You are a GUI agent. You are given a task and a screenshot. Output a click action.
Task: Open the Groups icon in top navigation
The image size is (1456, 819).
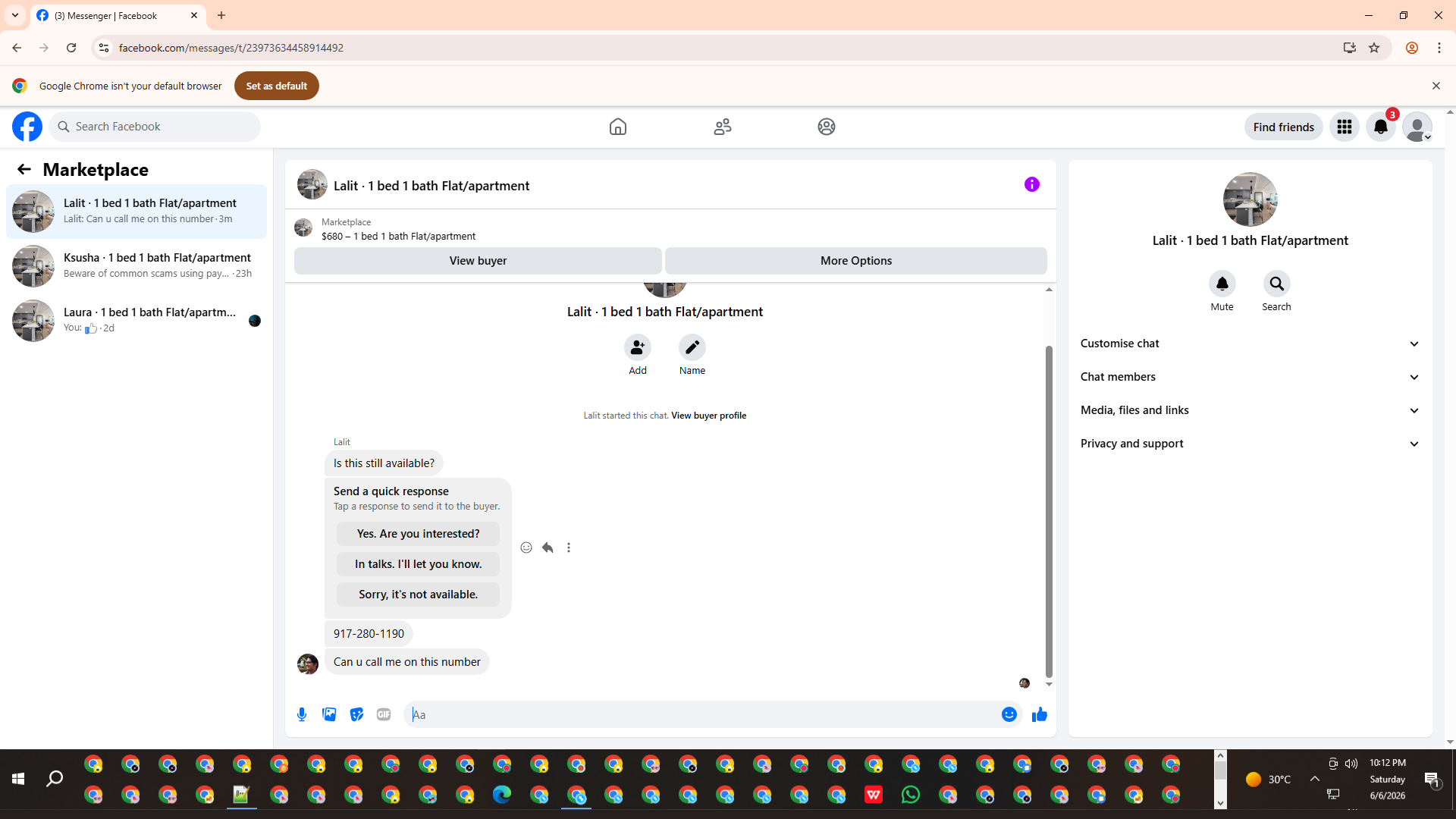click(x=827, y=127)
